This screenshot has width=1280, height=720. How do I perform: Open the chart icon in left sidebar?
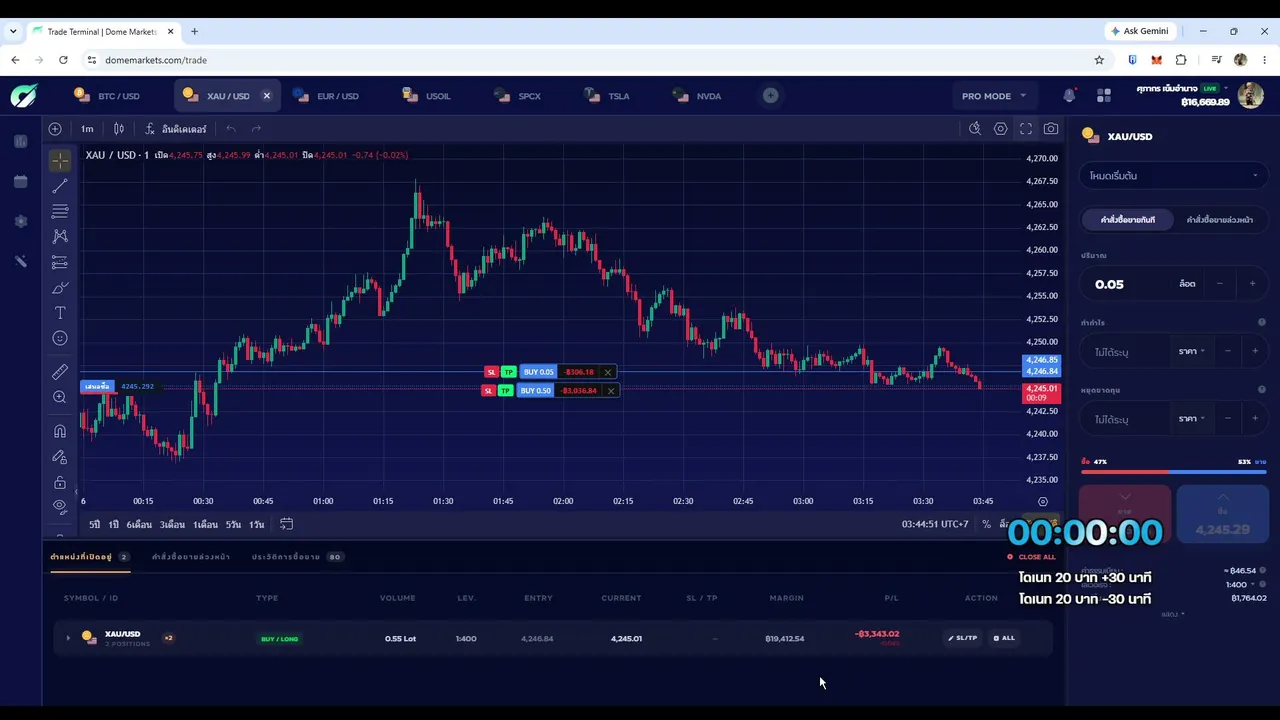(x=21, y=142)
